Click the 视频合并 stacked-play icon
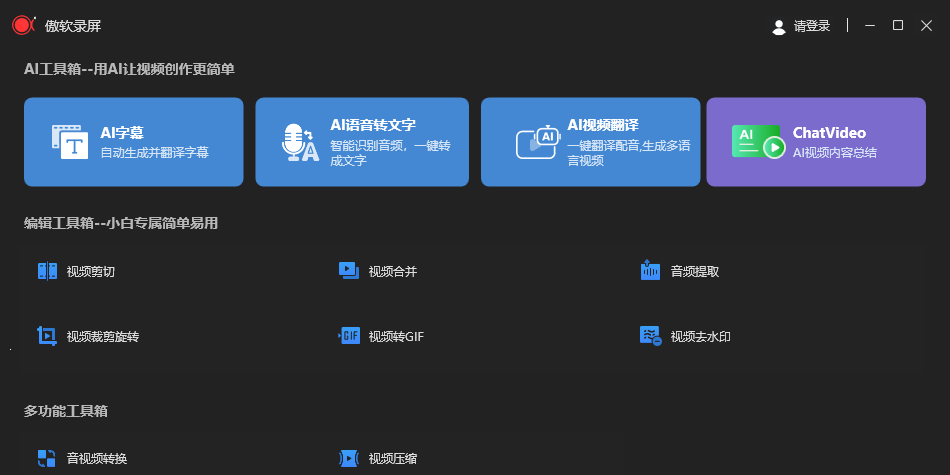The height and width of the screenshot is (475, 950). 349,271
